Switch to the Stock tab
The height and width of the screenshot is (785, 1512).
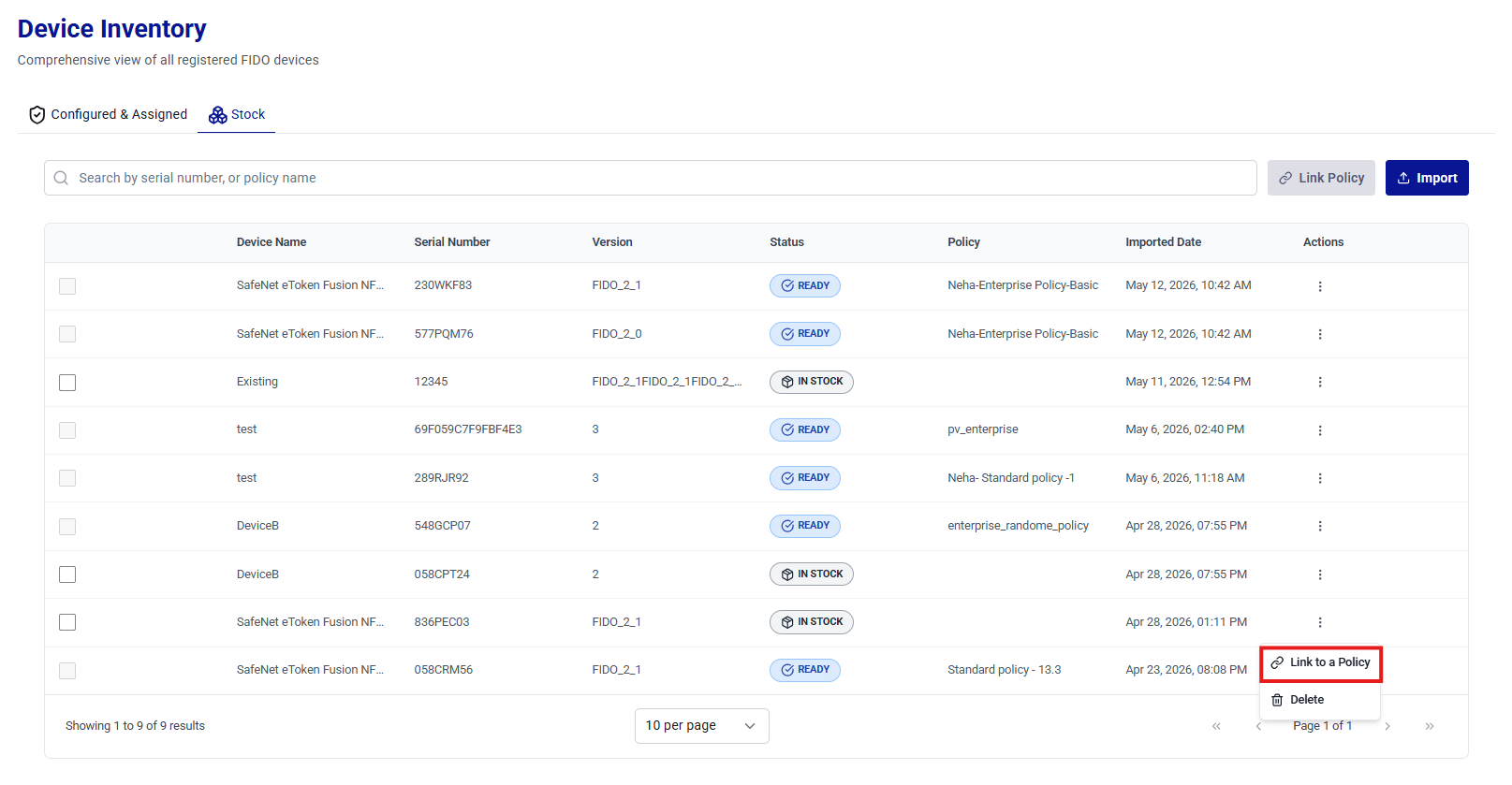pos(237,114)
